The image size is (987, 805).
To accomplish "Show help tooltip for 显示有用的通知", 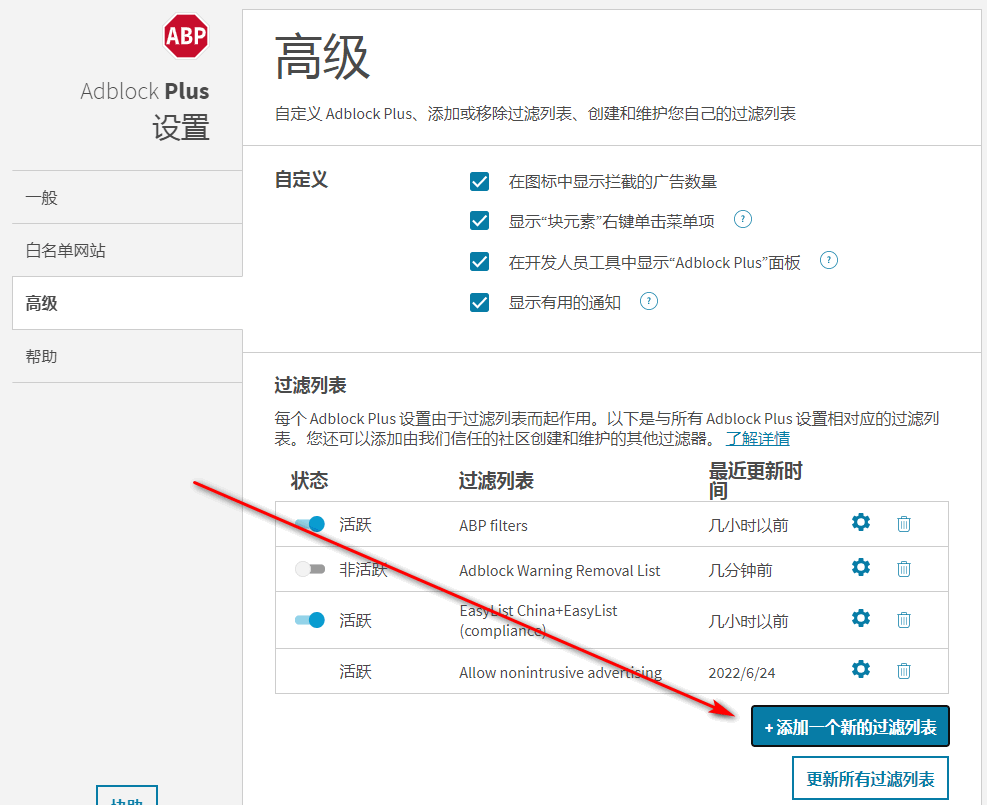I will (649, 301).
